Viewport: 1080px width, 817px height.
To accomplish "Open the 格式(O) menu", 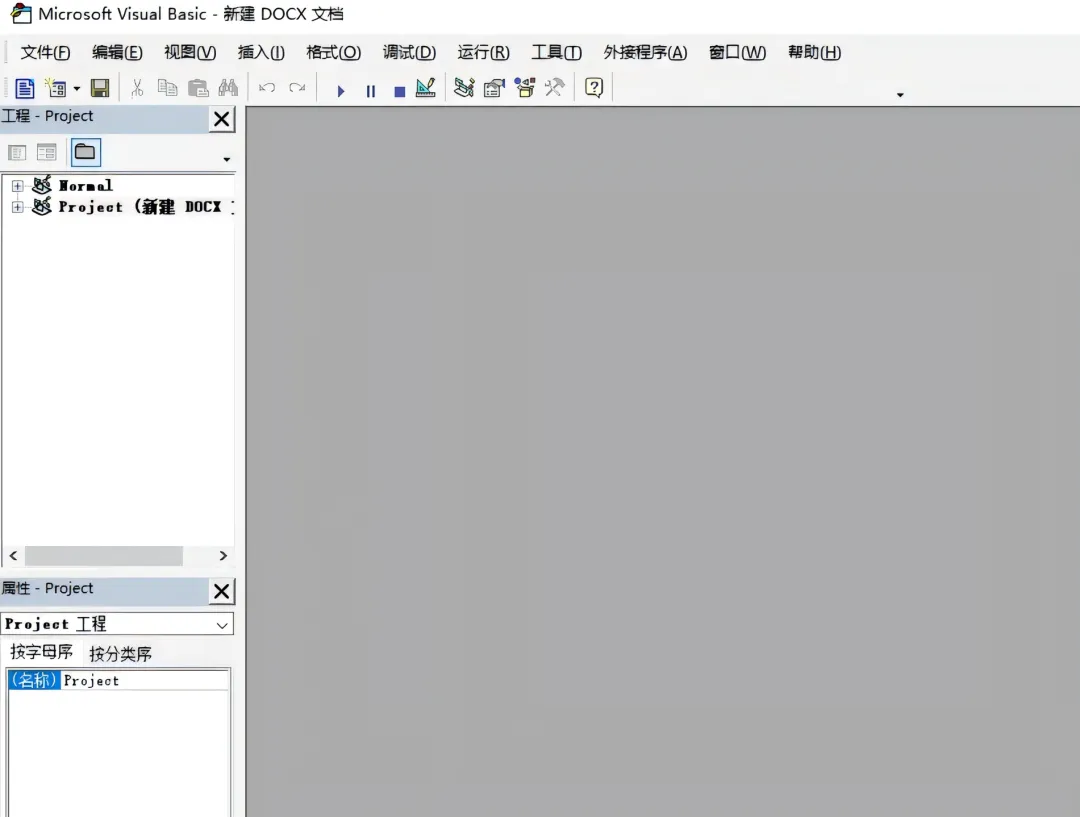I will 333,52.
